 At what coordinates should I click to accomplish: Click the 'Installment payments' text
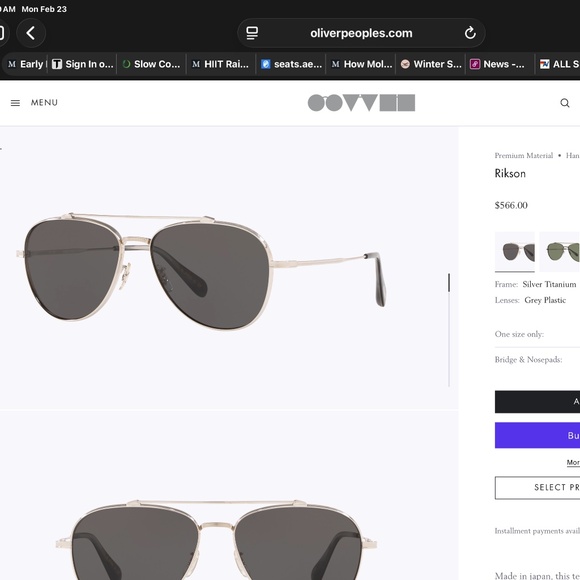click(x=537, y=531)
